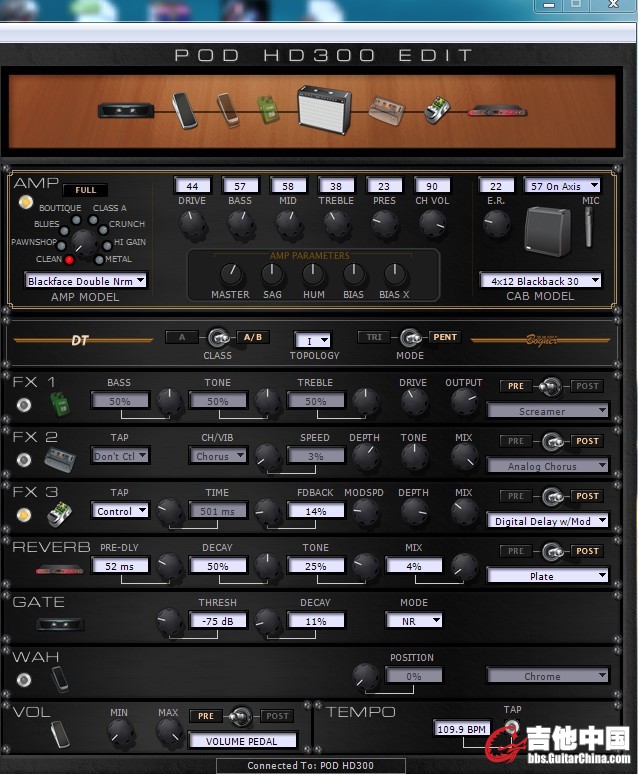Click the Reverb unit icon
Viewport: 638px width, 774px height.
59,571
